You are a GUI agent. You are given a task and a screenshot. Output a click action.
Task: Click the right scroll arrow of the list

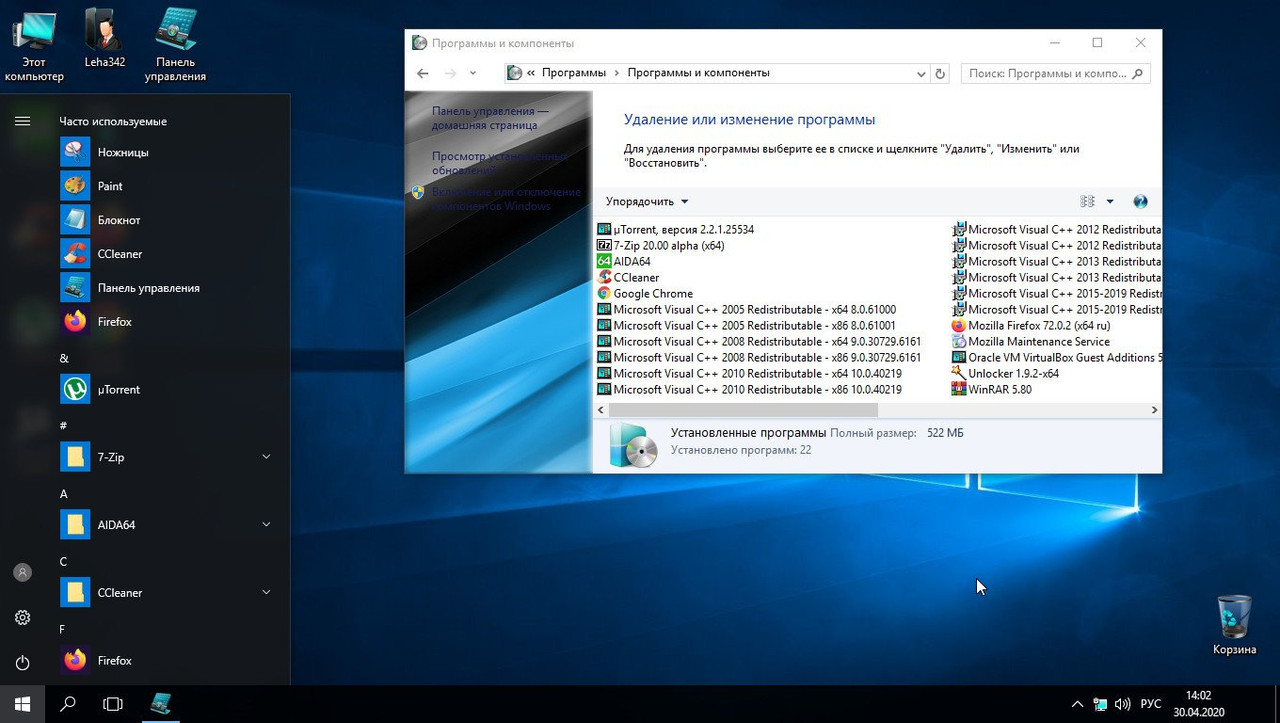coord(1154,410)
